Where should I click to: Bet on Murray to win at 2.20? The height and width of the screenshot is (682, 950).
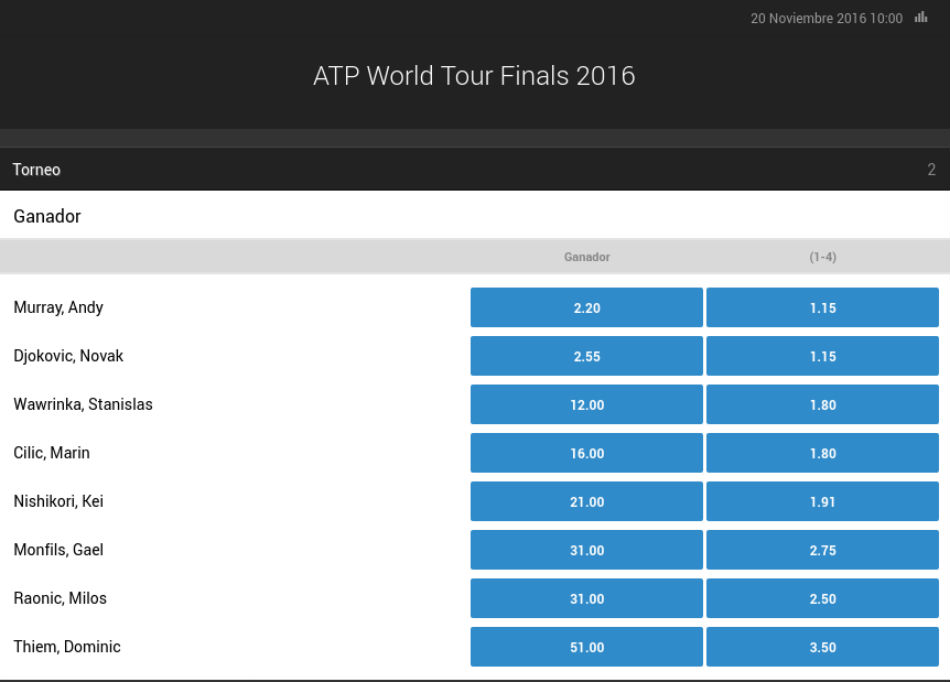586,308
